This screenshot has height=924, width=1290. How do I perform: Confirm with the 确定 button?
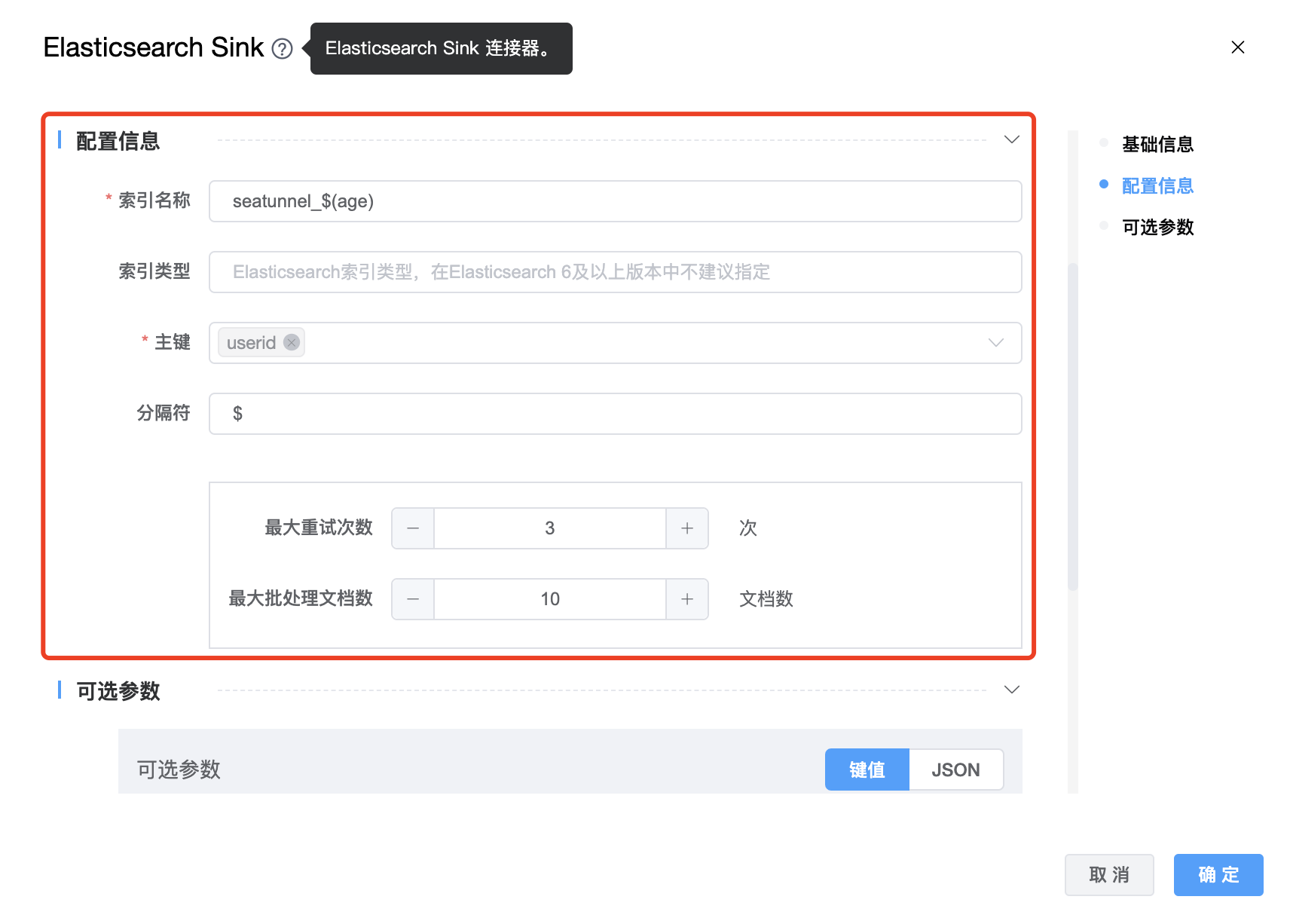1218,874
